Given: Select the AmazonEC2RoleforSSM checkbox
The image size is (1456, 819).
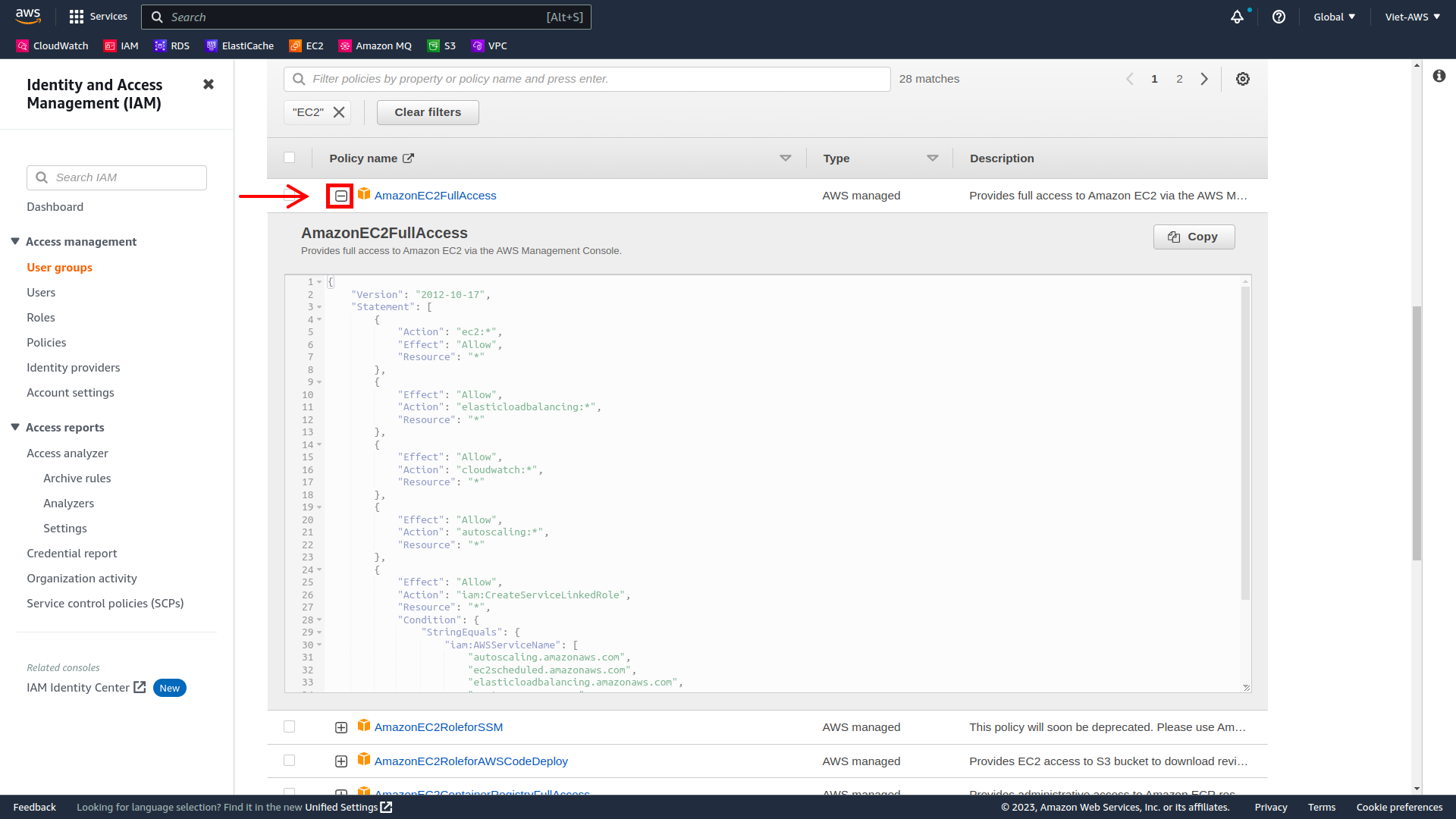Looking at the screenshot, I should 290,726.
